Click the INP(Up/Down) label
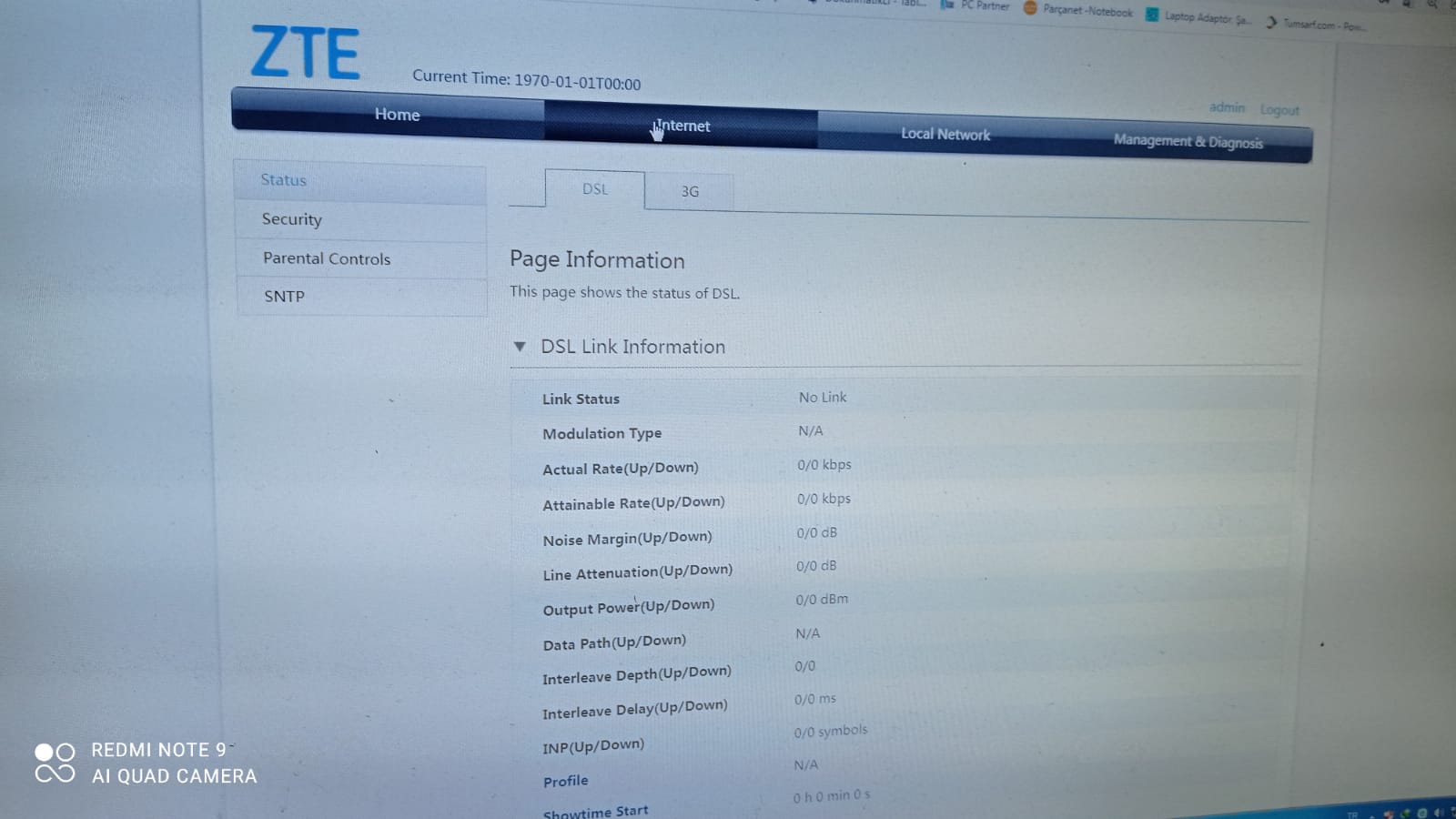Screen dimensions: 1456x819 click(x=593, y=746)
